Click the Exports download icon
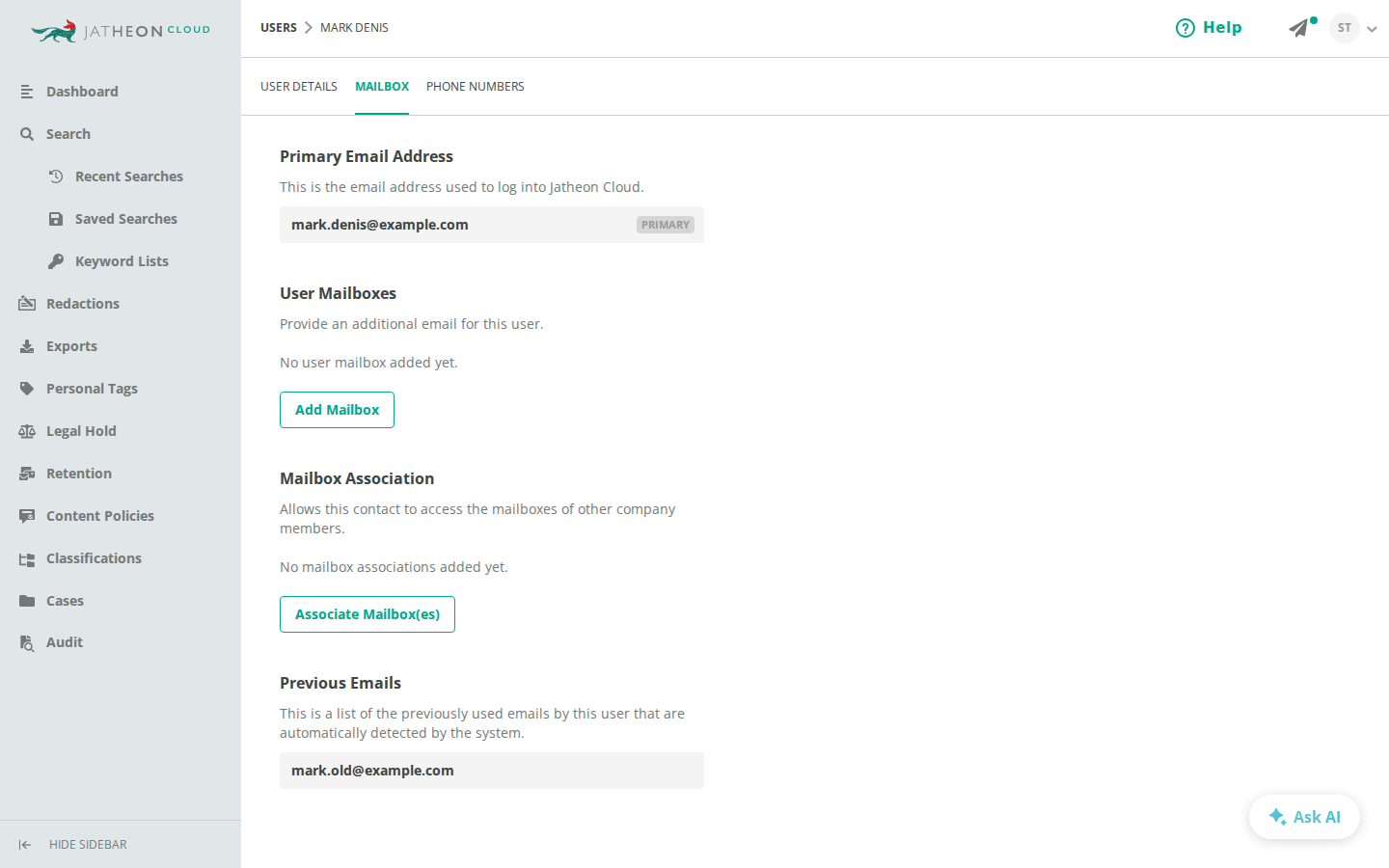 click(27, 346)
